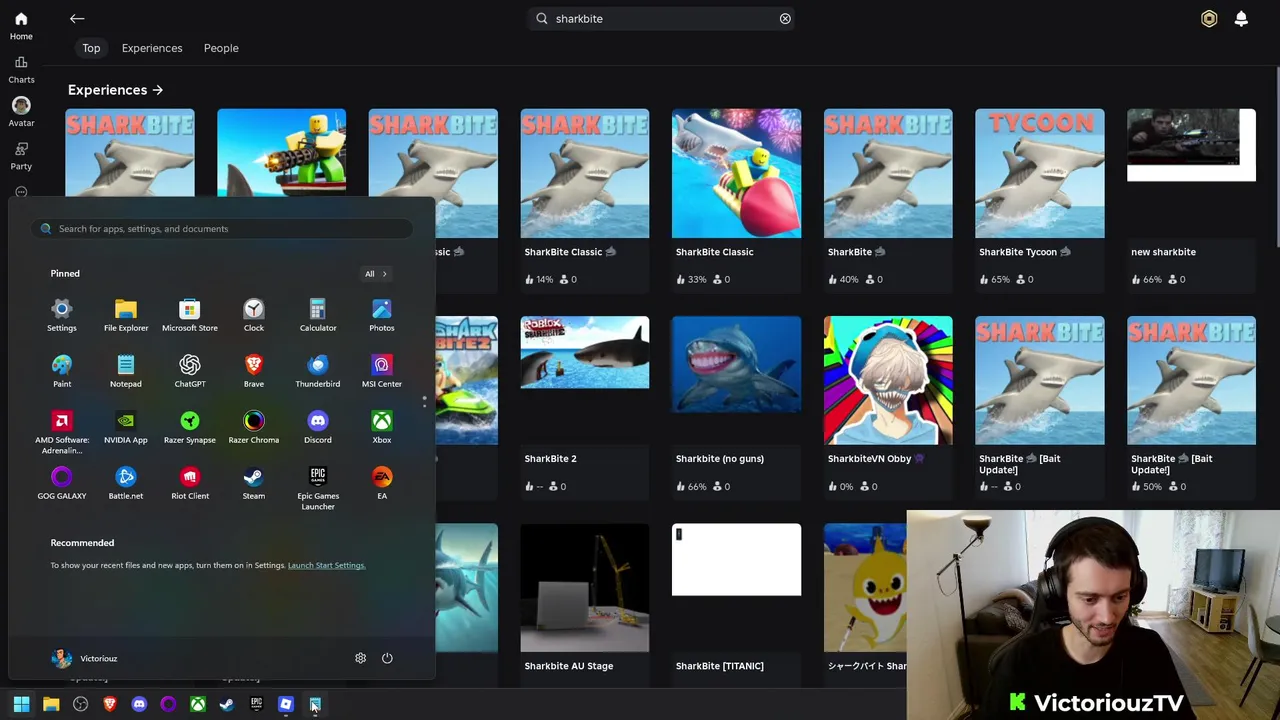1280x720 pixels.
Task: Expand the All apps list
Action: [375, 273]
